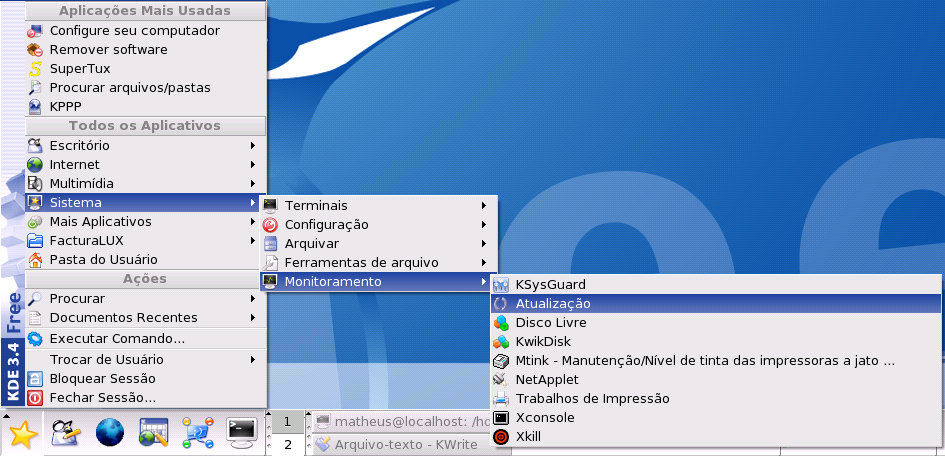Launch Xkill
The height and width of the screenshot is (456, 945).
point(716,437)
